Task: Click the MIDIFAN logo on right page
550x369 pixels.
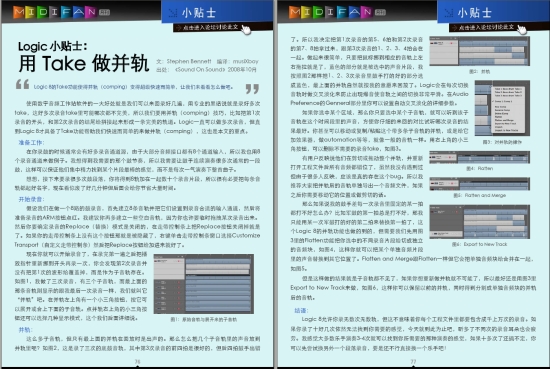Action: pos(337,12)
